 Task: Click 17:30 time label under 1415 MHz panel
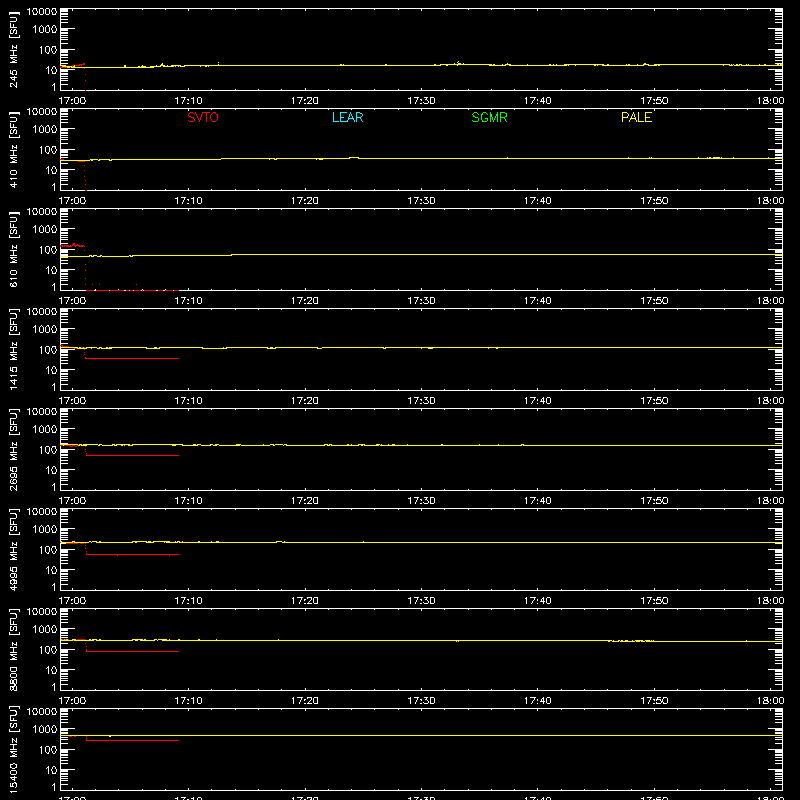point(421,401)
